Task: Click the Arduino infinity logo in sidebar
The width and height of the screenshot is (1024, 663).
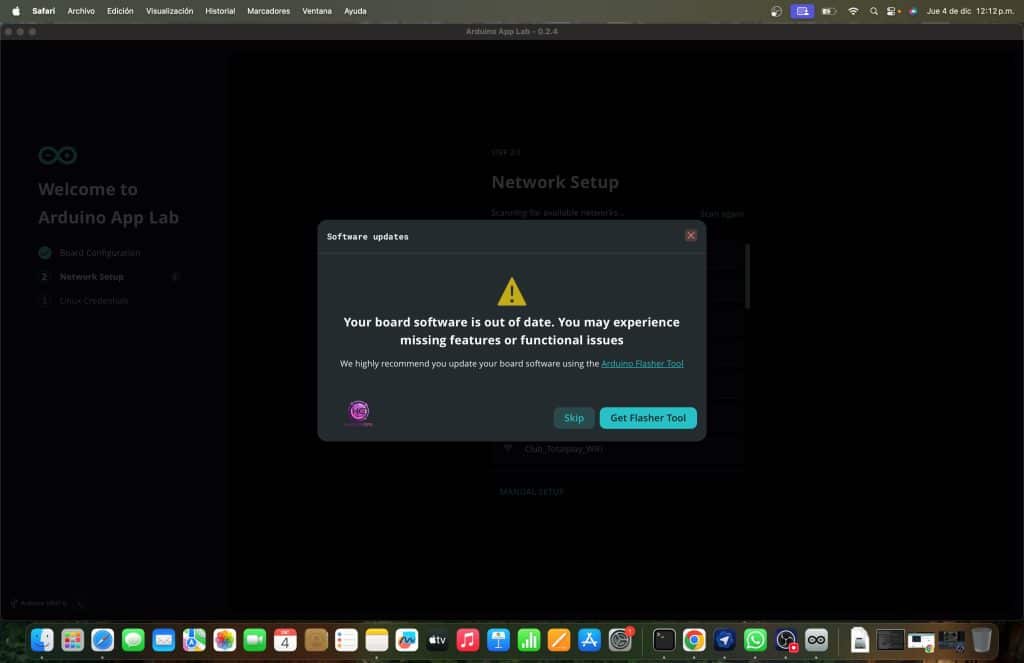Action: tap(57, 155)
